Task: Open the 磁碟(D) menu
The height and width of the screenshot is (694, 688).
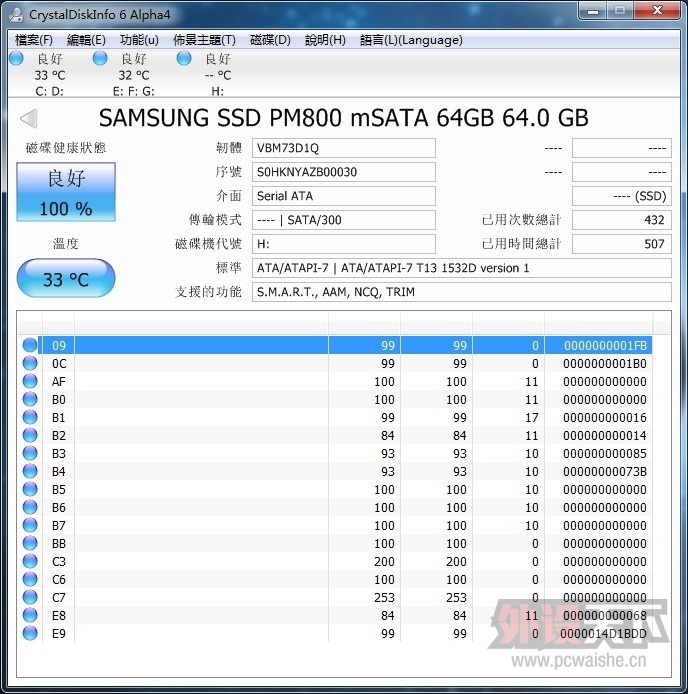Action: click(270, 40)
